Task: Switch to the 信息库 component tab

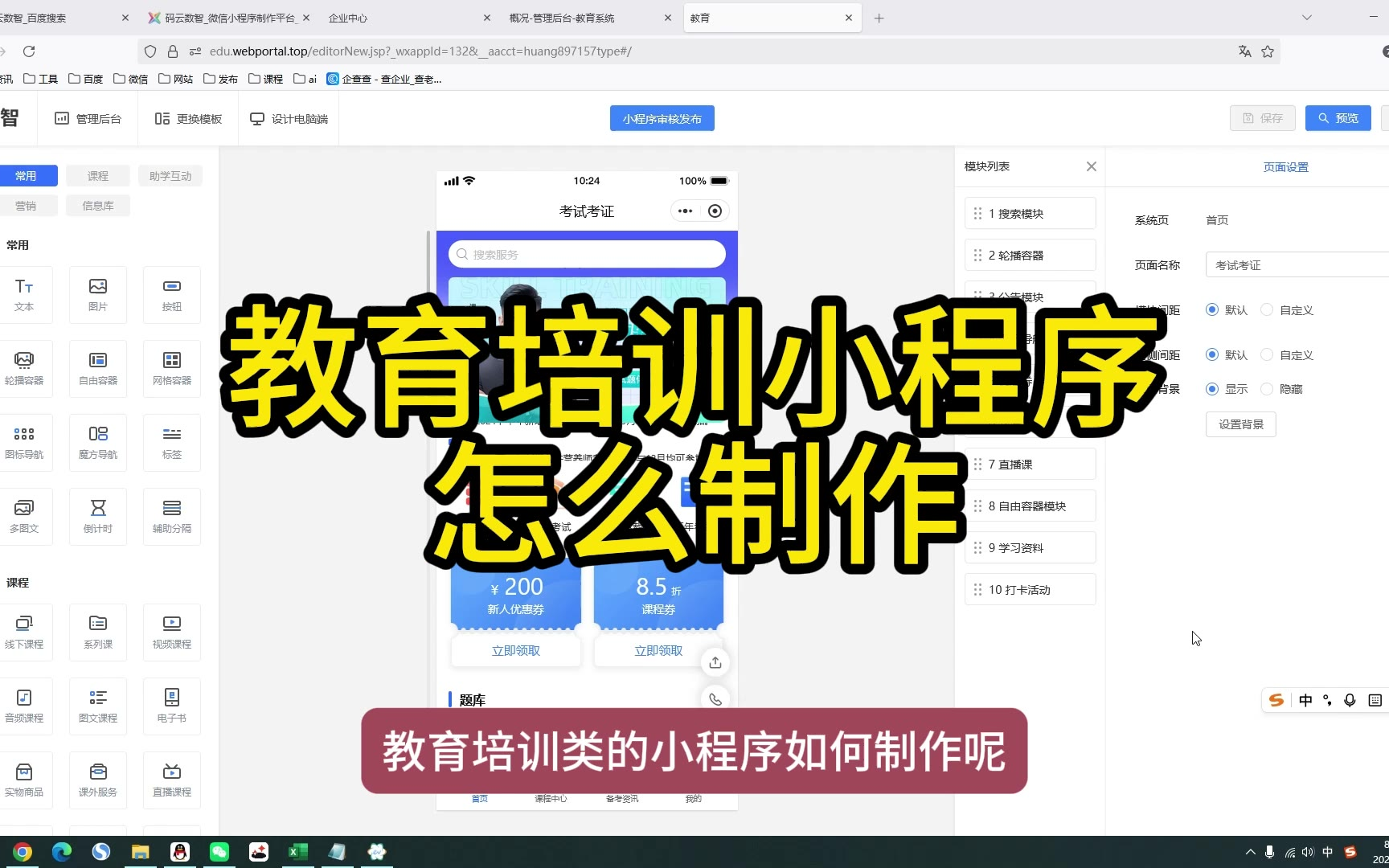Action: click(x=98, y=206)
